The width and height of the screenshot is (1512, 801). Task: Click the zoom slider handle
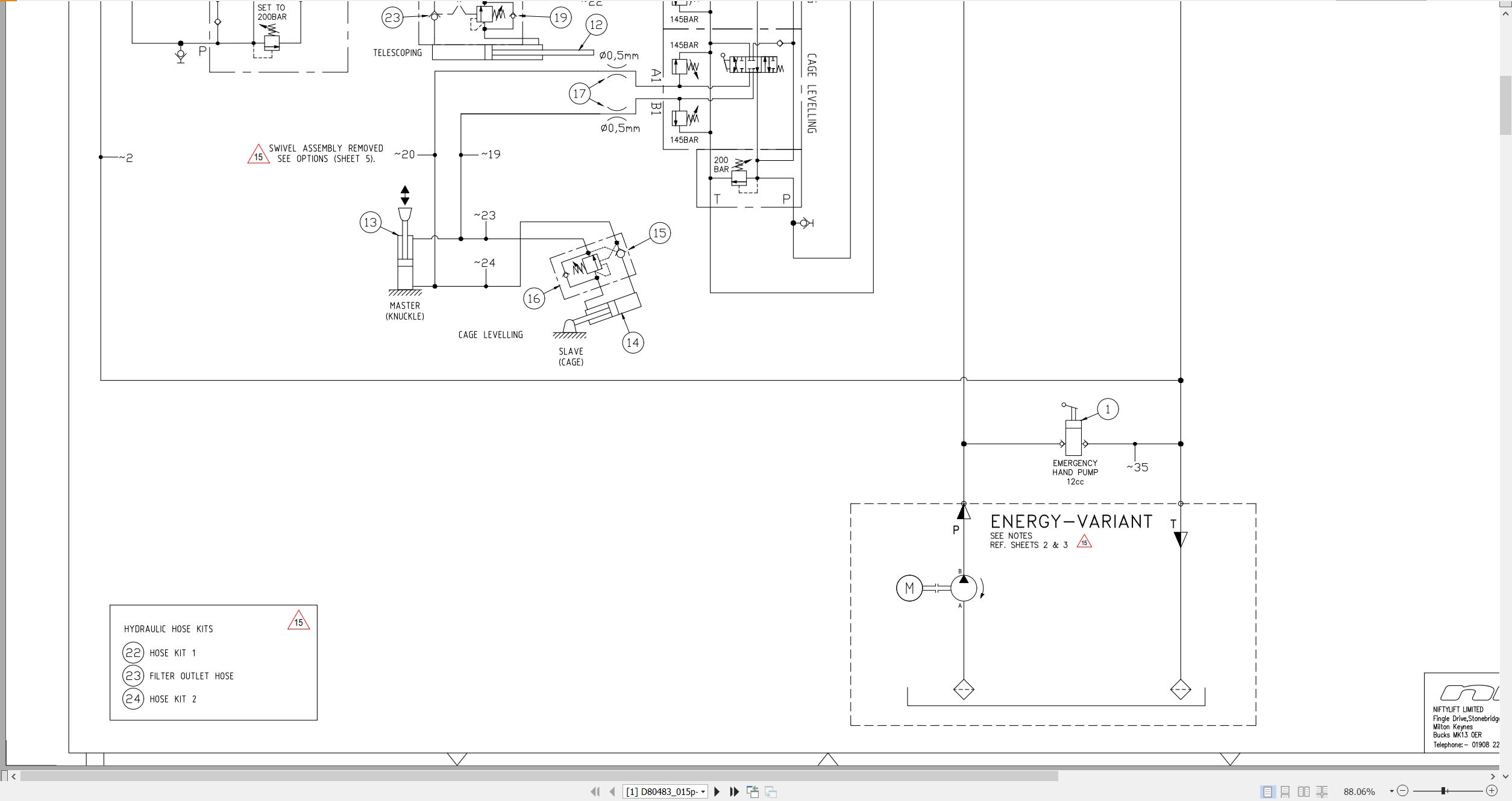(x=1444, y=791)
